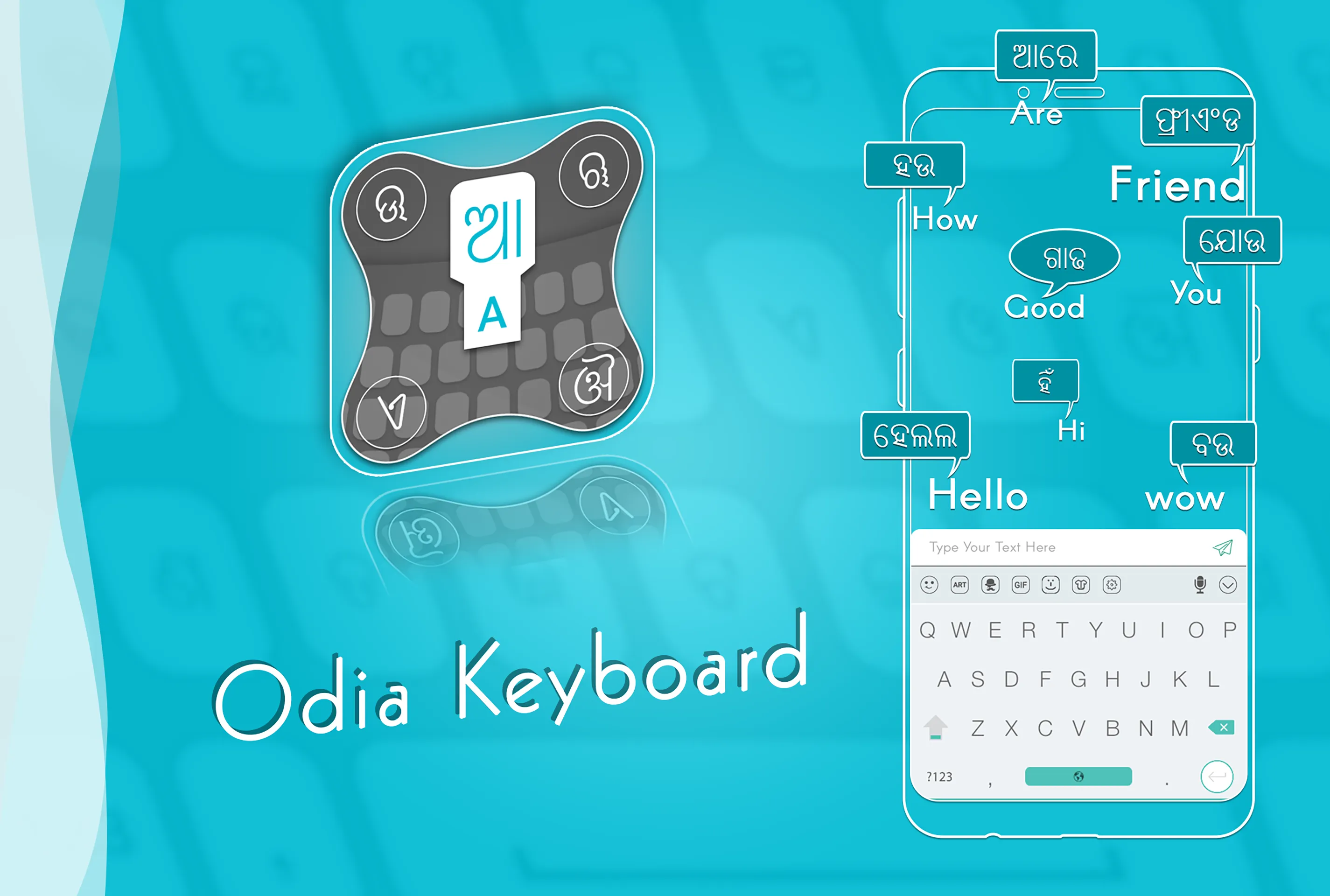Expand the ?123 symbols keyboard panel
The image size is (1330, 896).
(938, 775)
